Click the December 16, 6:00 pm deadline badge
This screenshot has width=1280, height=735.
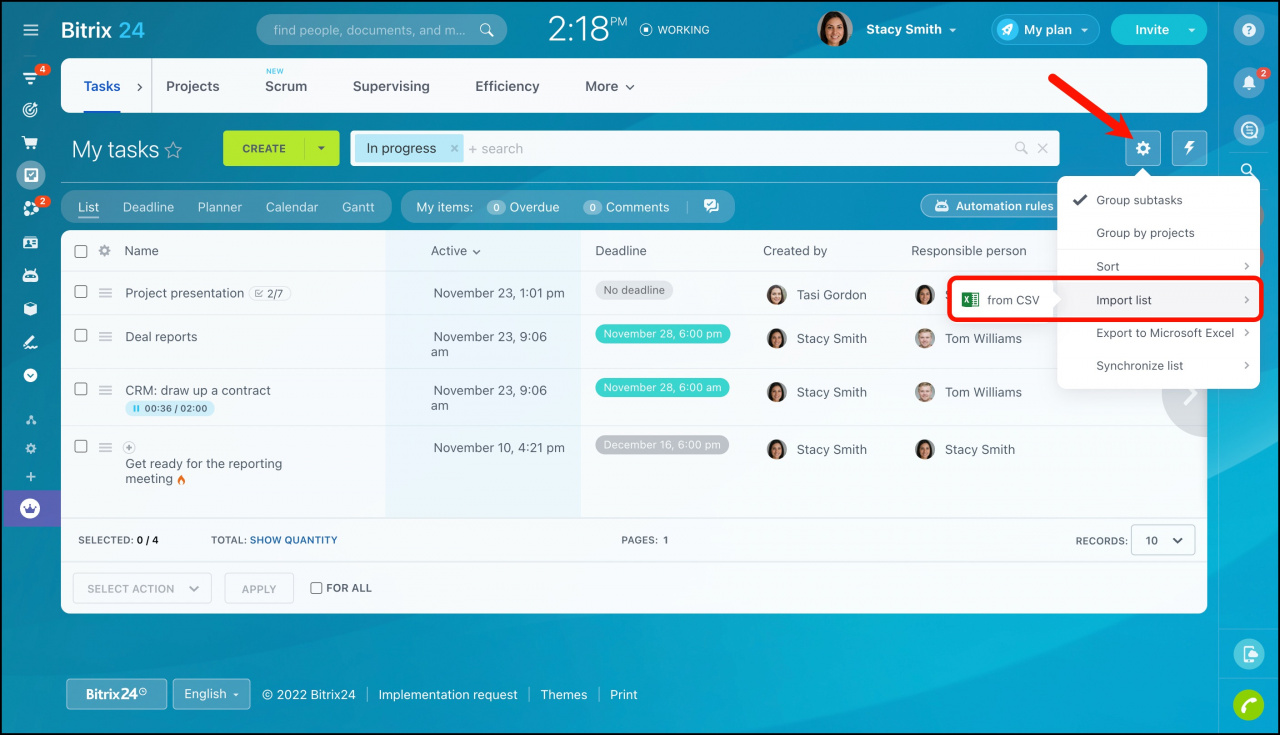[x=662, y=445]
